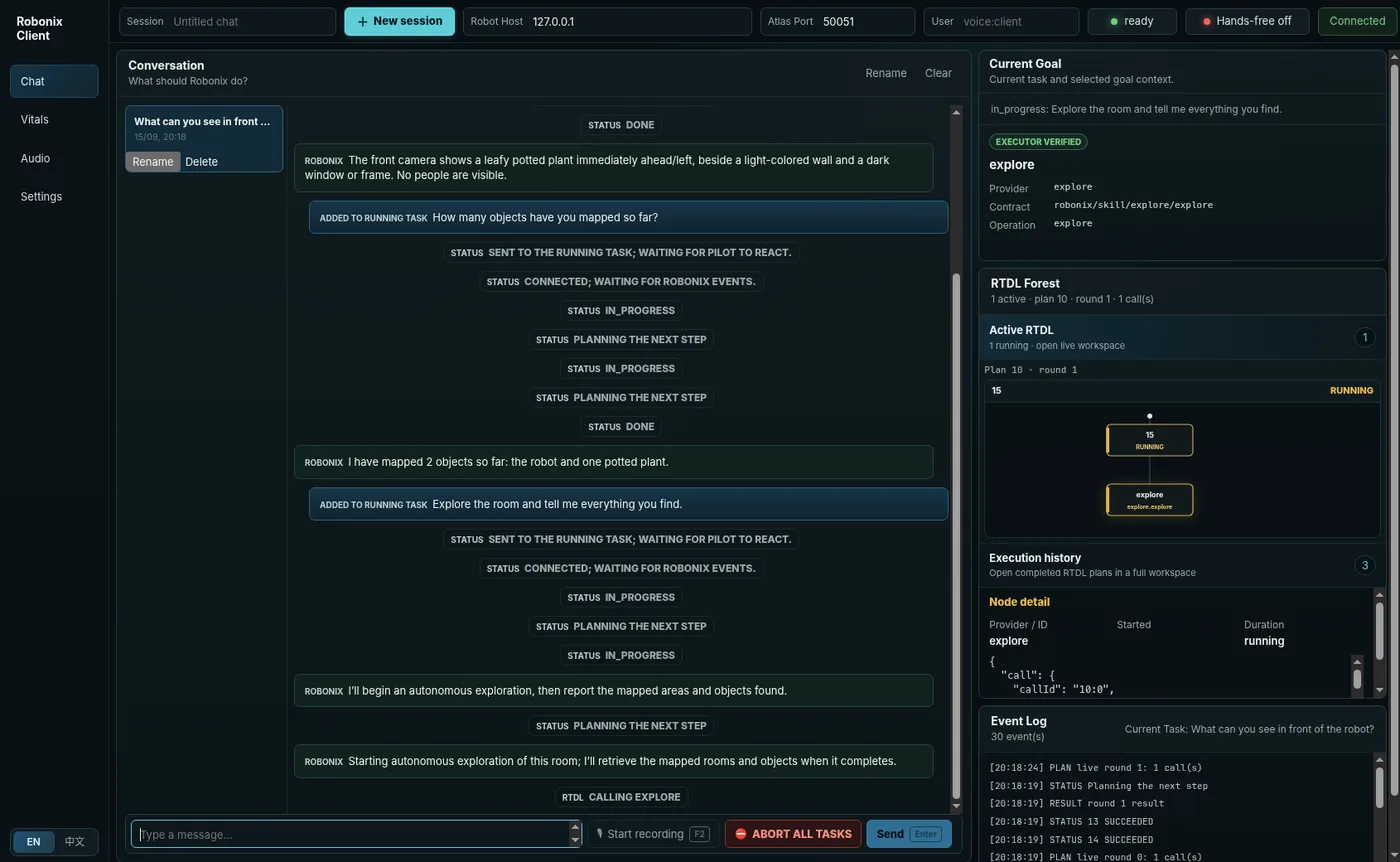Click the Execution history count badge 3
1400x862 pixels.
coord(1364,565)
